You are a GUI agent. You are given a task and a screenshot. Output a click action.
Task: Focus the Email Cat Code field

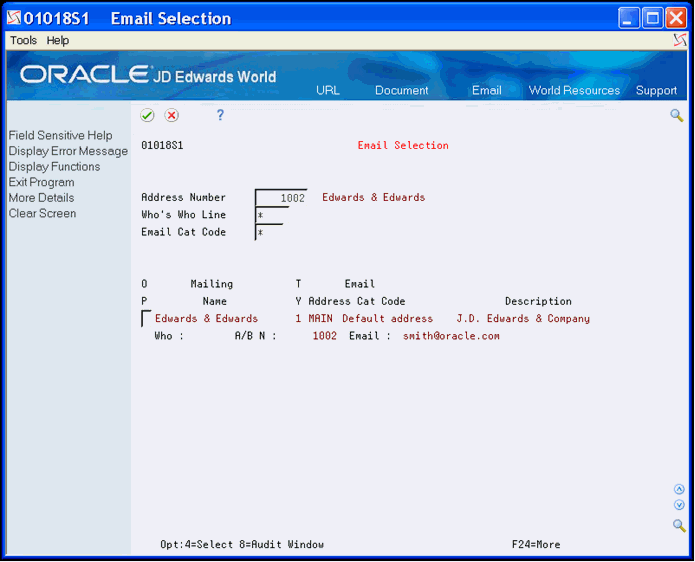269,232
